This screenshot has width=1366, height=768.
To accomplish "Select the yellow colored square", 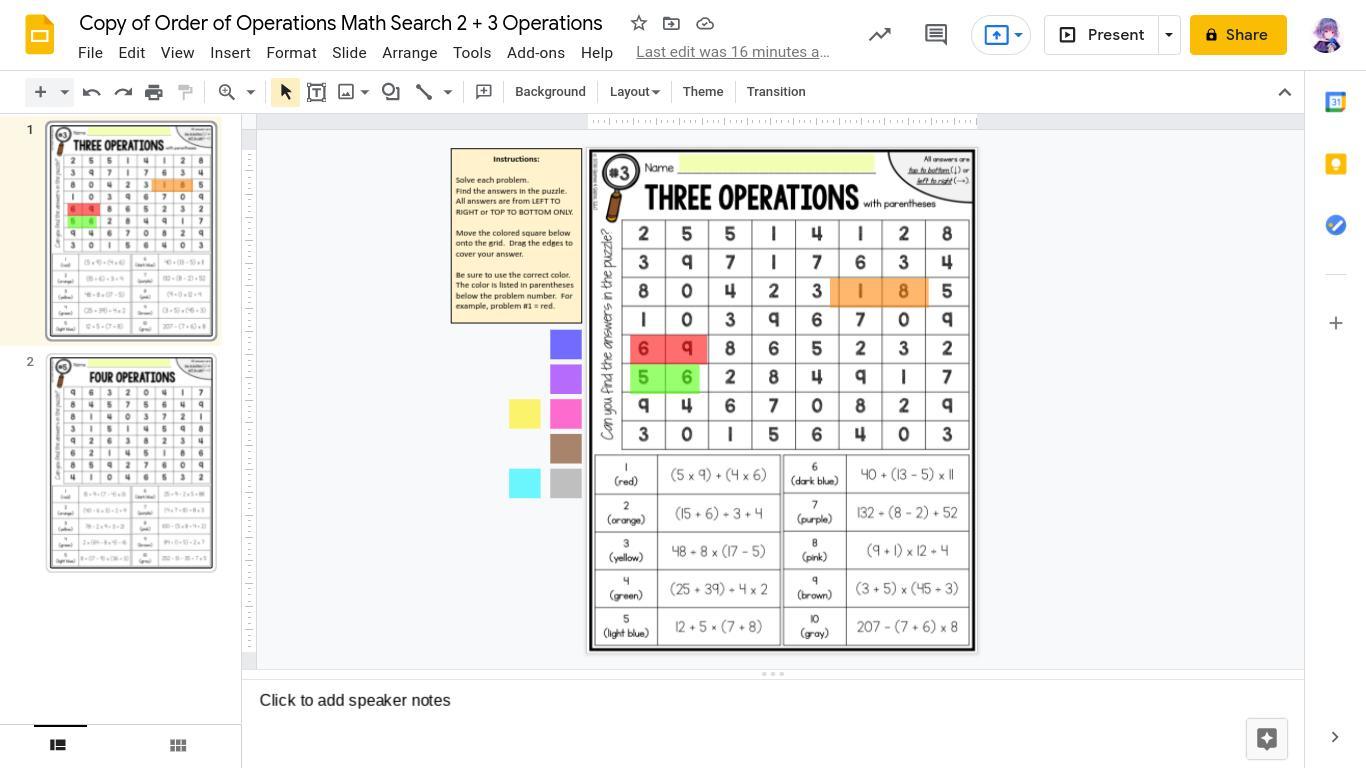I will [525, 414].
